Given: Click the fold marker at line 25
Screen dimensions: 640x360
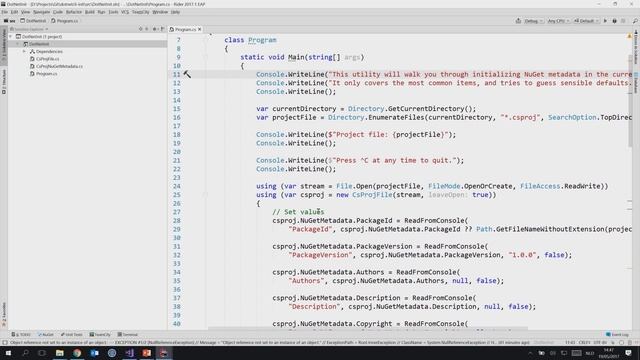Looking at the screenshot, I should (x=205, y=195).
